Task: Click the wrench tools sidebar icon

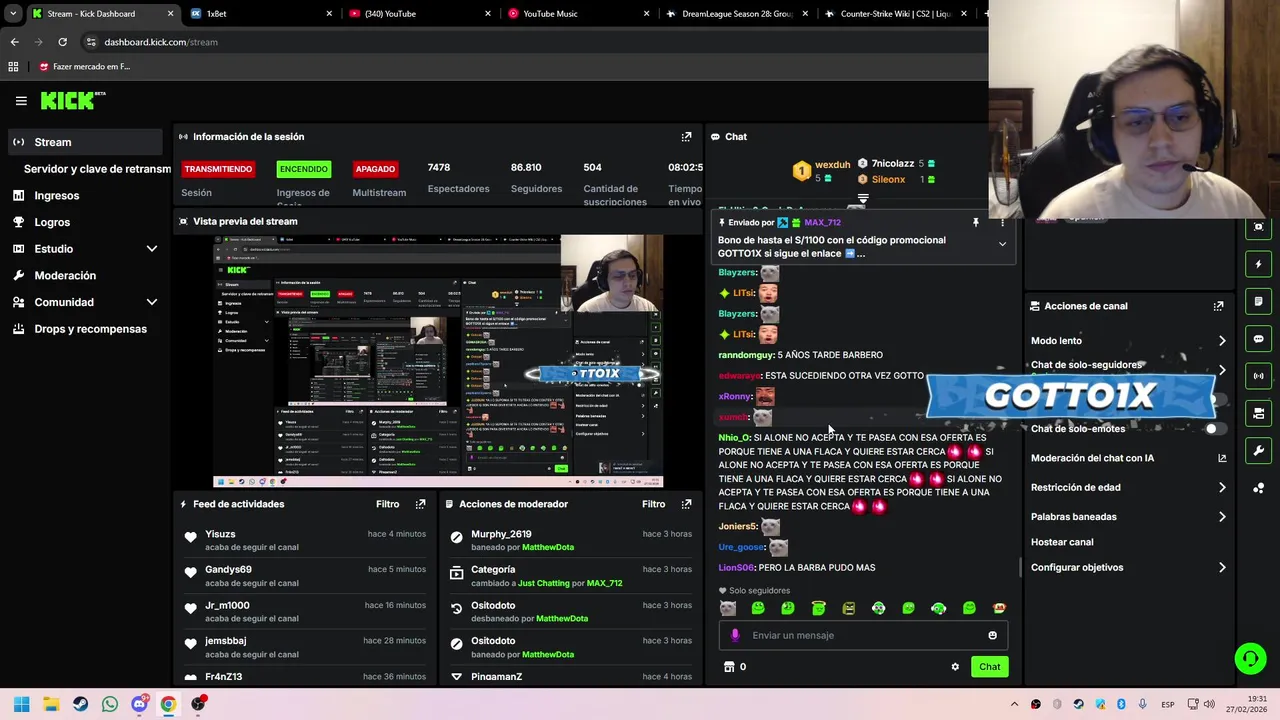Action: pyautogui.click(x=1258, y=451)
